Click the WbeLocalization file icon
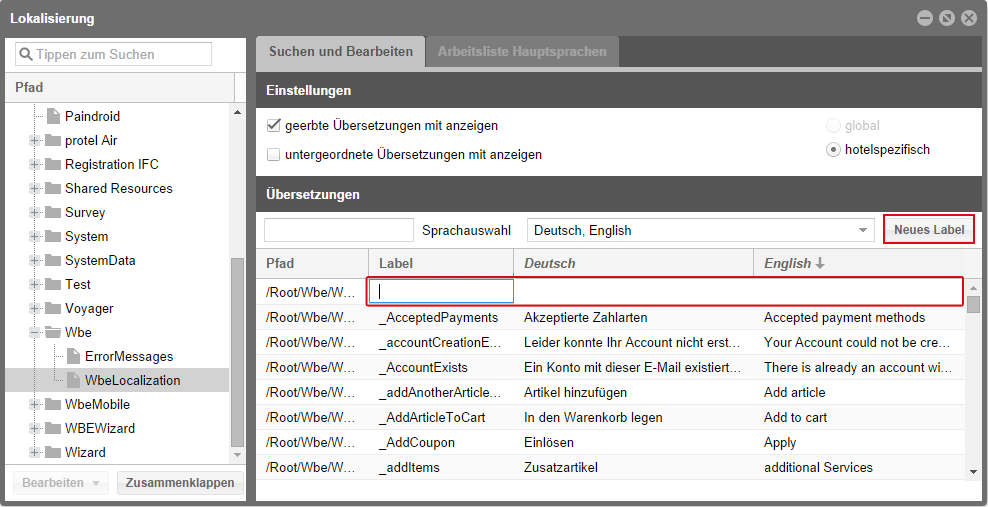This screenshot has width=988, height=507. 74,381
